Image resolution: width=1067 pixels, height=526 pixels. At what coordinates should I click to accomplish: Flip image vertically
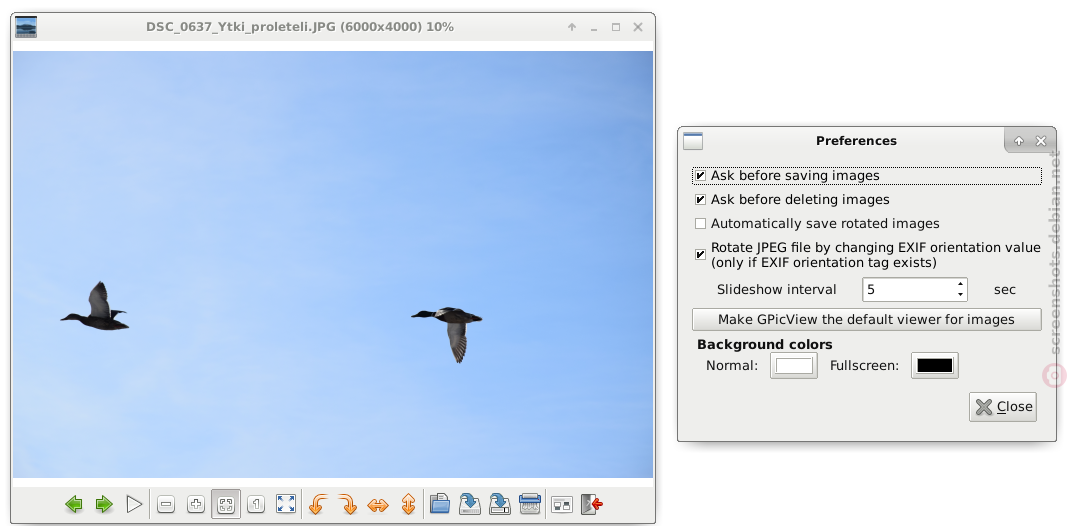pyautogui.click(x=408, y=504)
